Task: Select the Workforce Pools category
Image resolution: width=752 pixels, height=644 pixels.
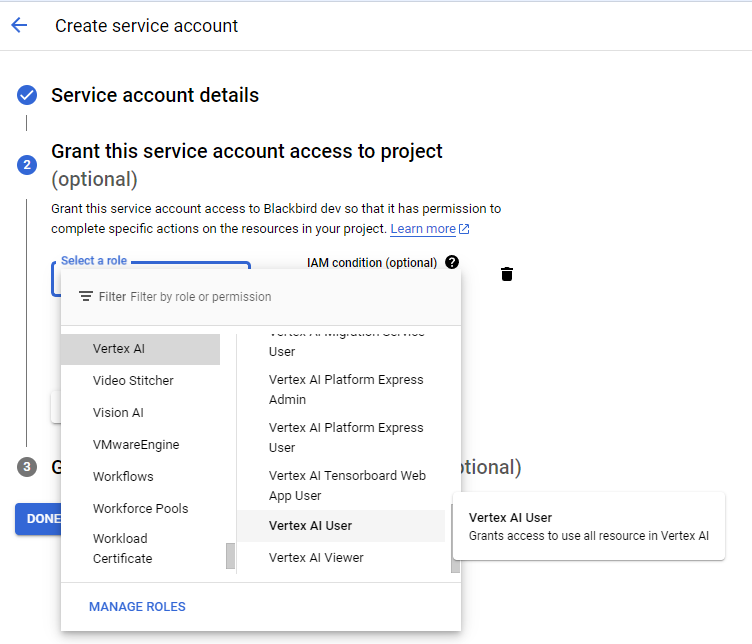Action: (x=140, y=508)
